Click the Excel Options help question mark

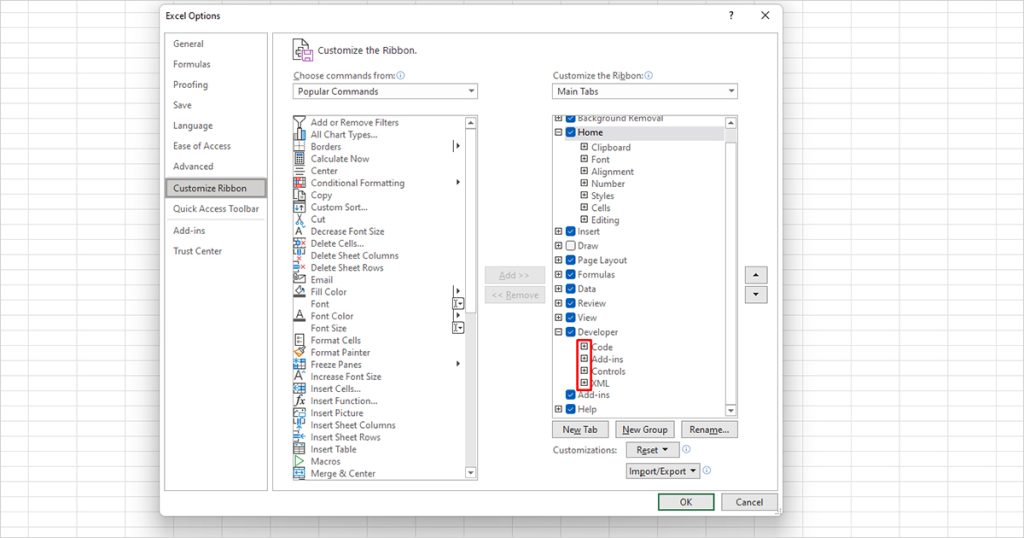pos(731,15)
